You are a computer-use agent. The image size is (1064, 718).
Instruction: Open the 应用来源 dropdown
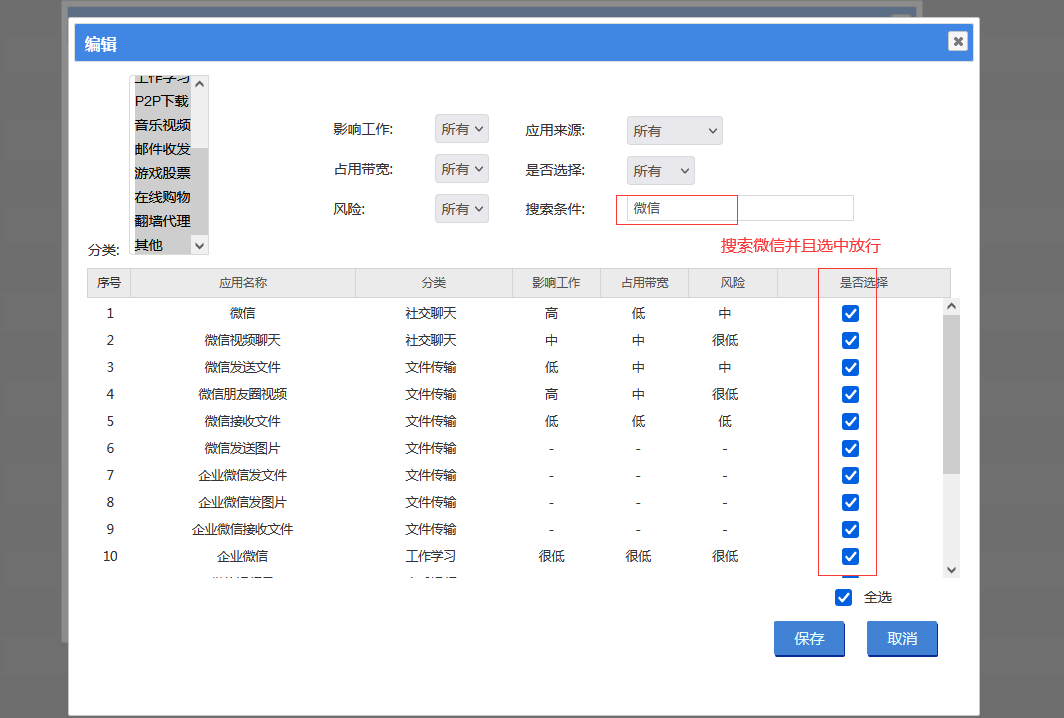click(x=674, y=131)
